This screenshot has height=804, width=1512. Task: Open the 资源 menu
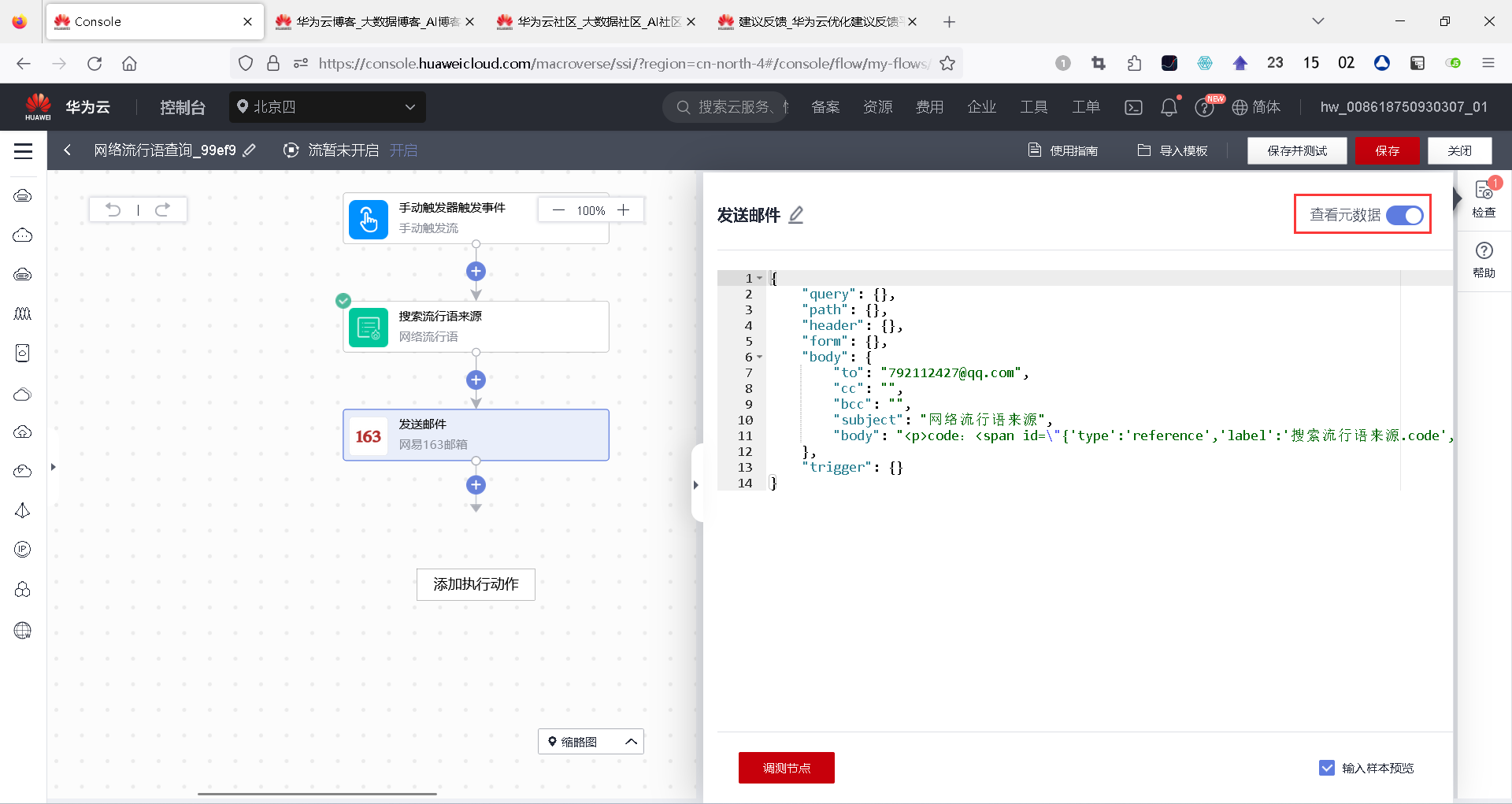pos(878,107)
